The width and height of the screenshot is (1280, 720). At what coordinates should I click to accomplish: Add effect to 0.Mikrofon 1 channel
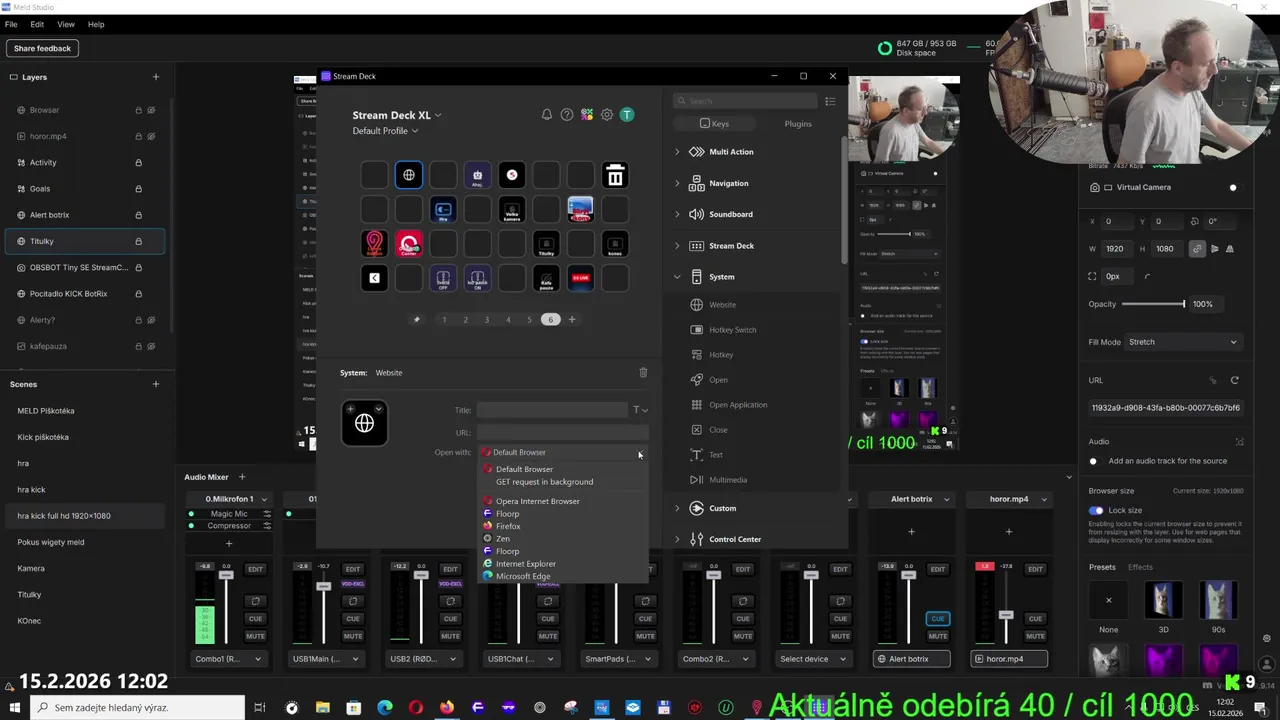(x=228, y=543)
